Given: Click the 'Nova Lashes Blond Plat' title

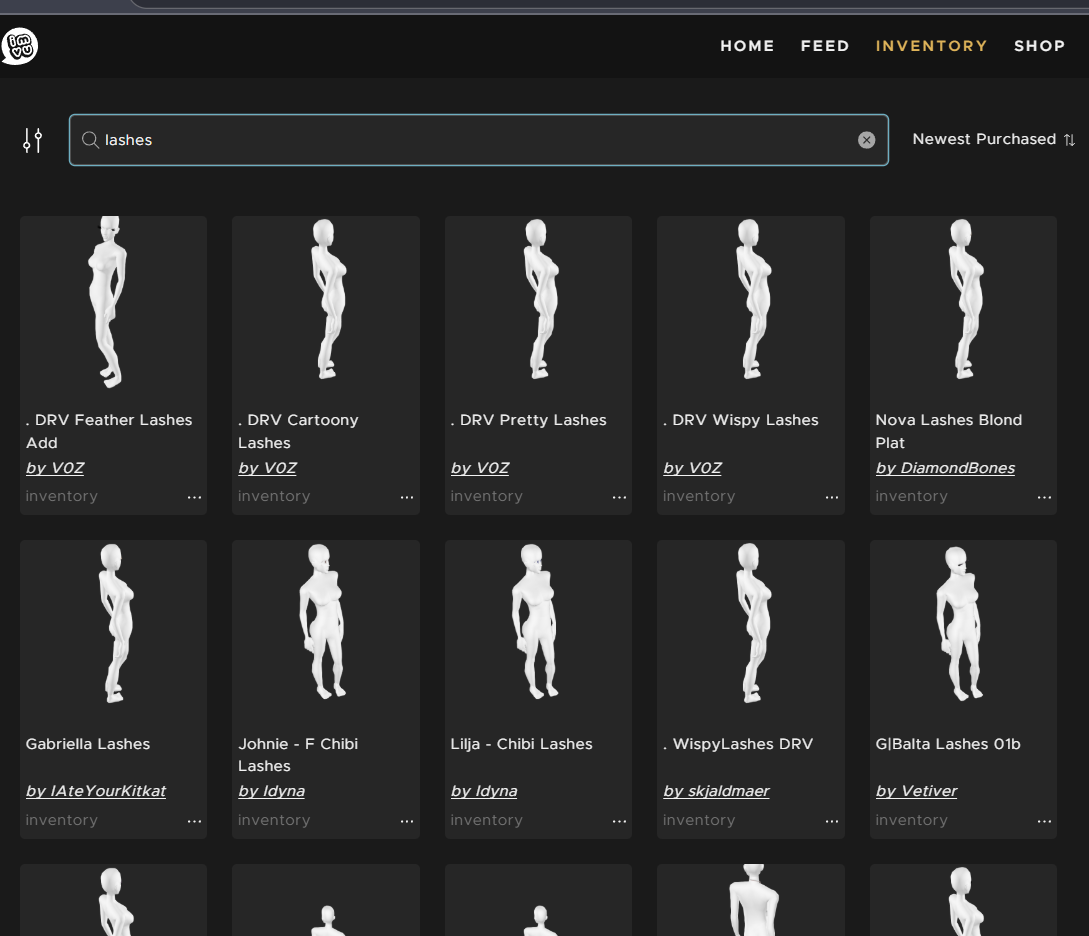Looking at the screenshot, I should 949,431.
